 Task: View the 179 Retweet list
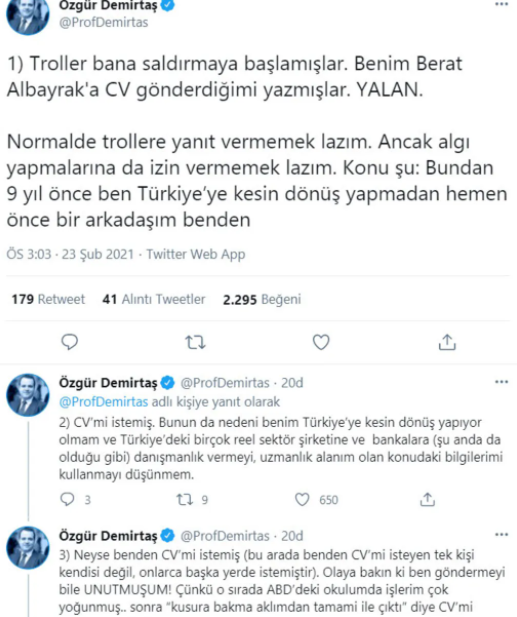(48, 299)
